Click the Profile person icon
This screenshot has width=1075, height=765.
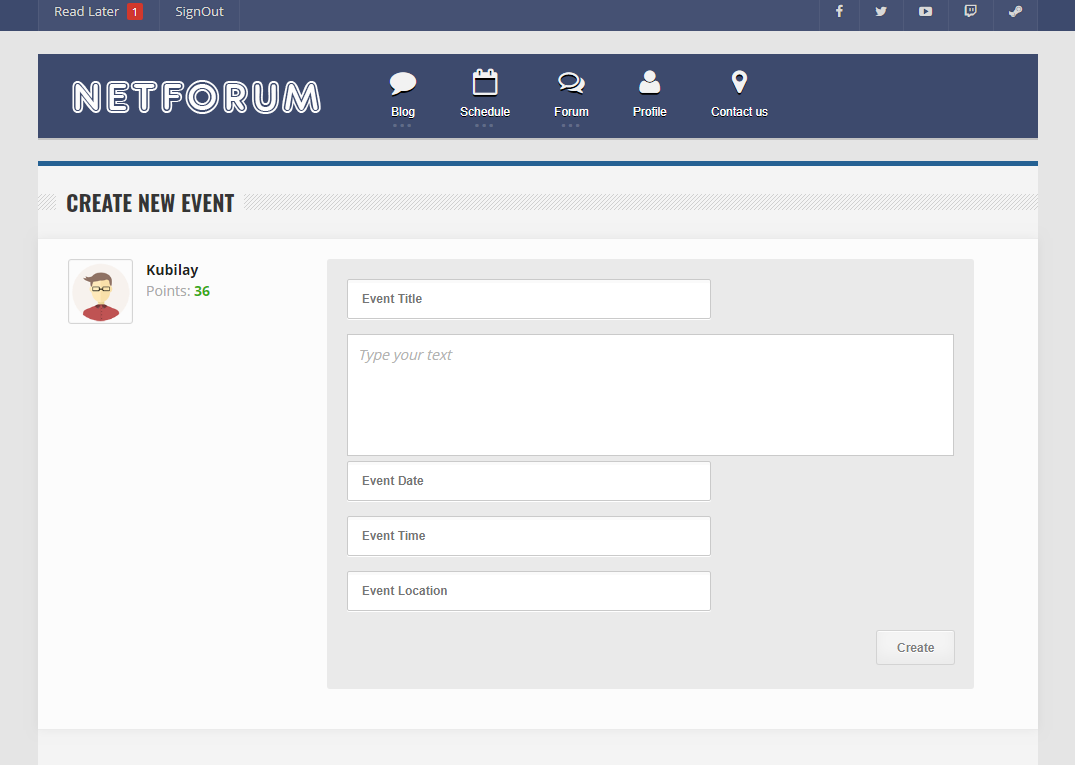(x=649, y=82)
